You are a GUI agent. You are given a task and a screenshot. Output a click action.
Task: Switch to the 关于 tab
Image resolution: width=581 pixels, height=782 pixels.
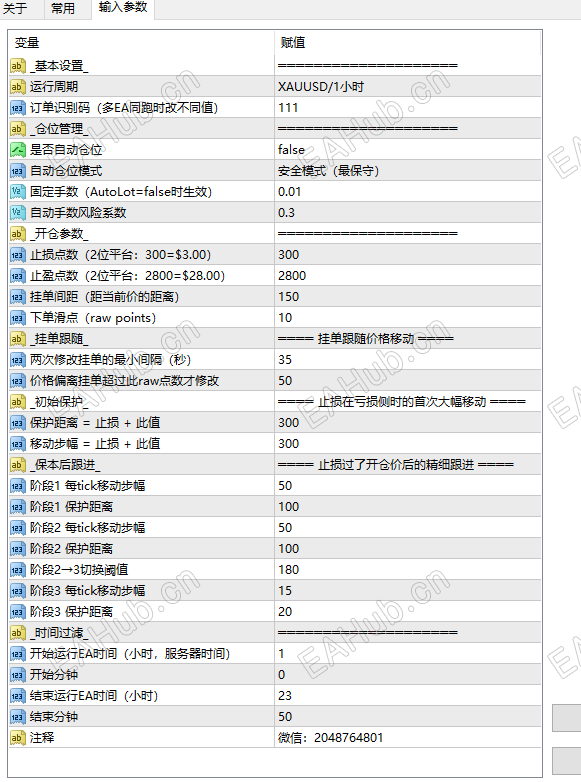(x=15, y=8)
